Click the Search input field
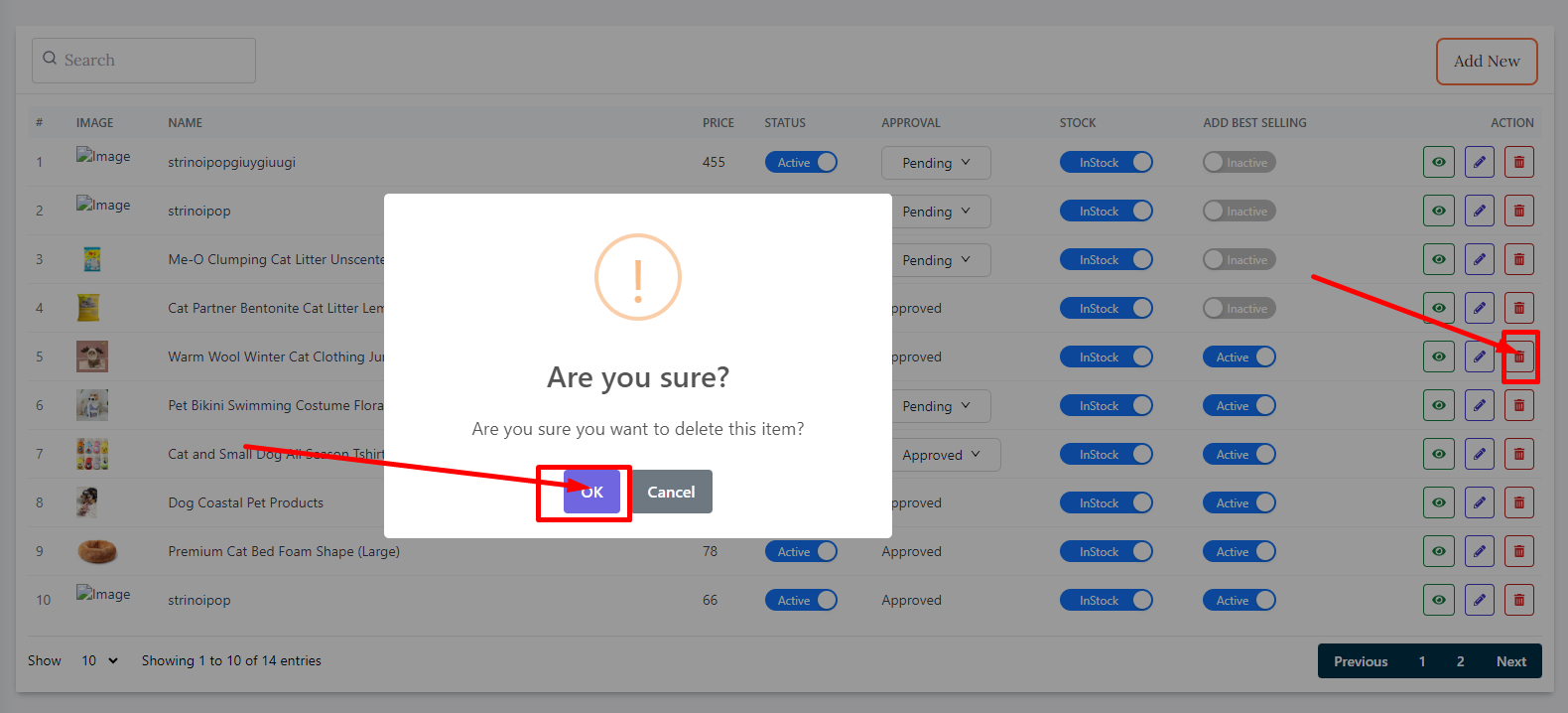This screenshot has width=1568, height=713. [144, 61]
